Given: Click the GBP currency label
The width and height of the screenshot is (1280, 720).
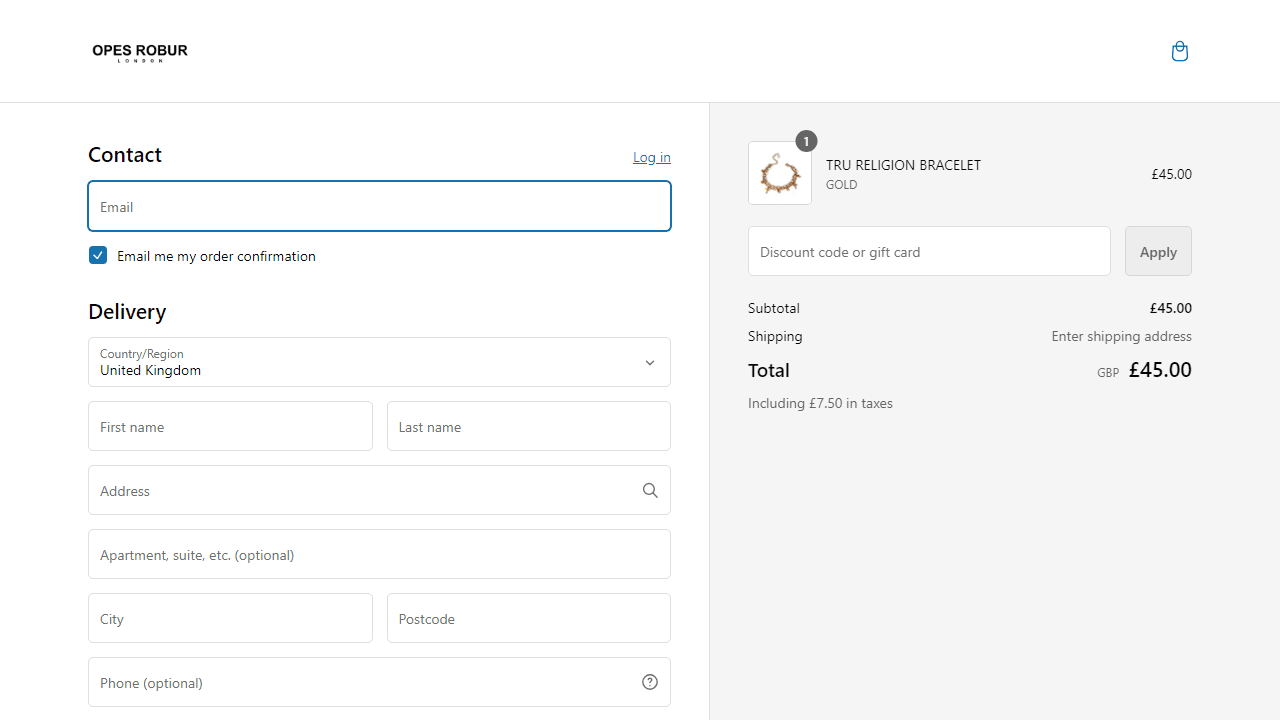Looking at the screenshot, I should click(1108, 373).
